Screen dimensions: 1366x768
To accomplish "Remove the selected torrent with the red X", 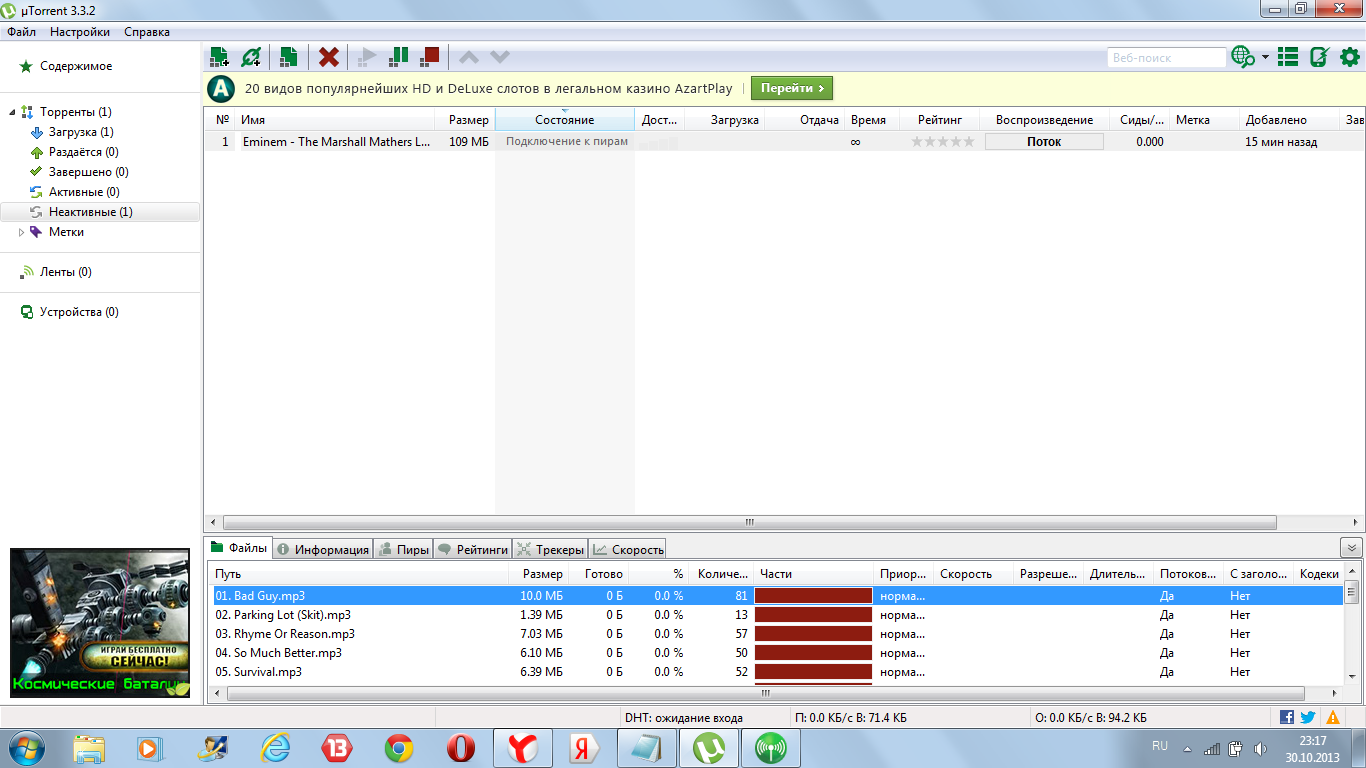I will pos(328,57).
